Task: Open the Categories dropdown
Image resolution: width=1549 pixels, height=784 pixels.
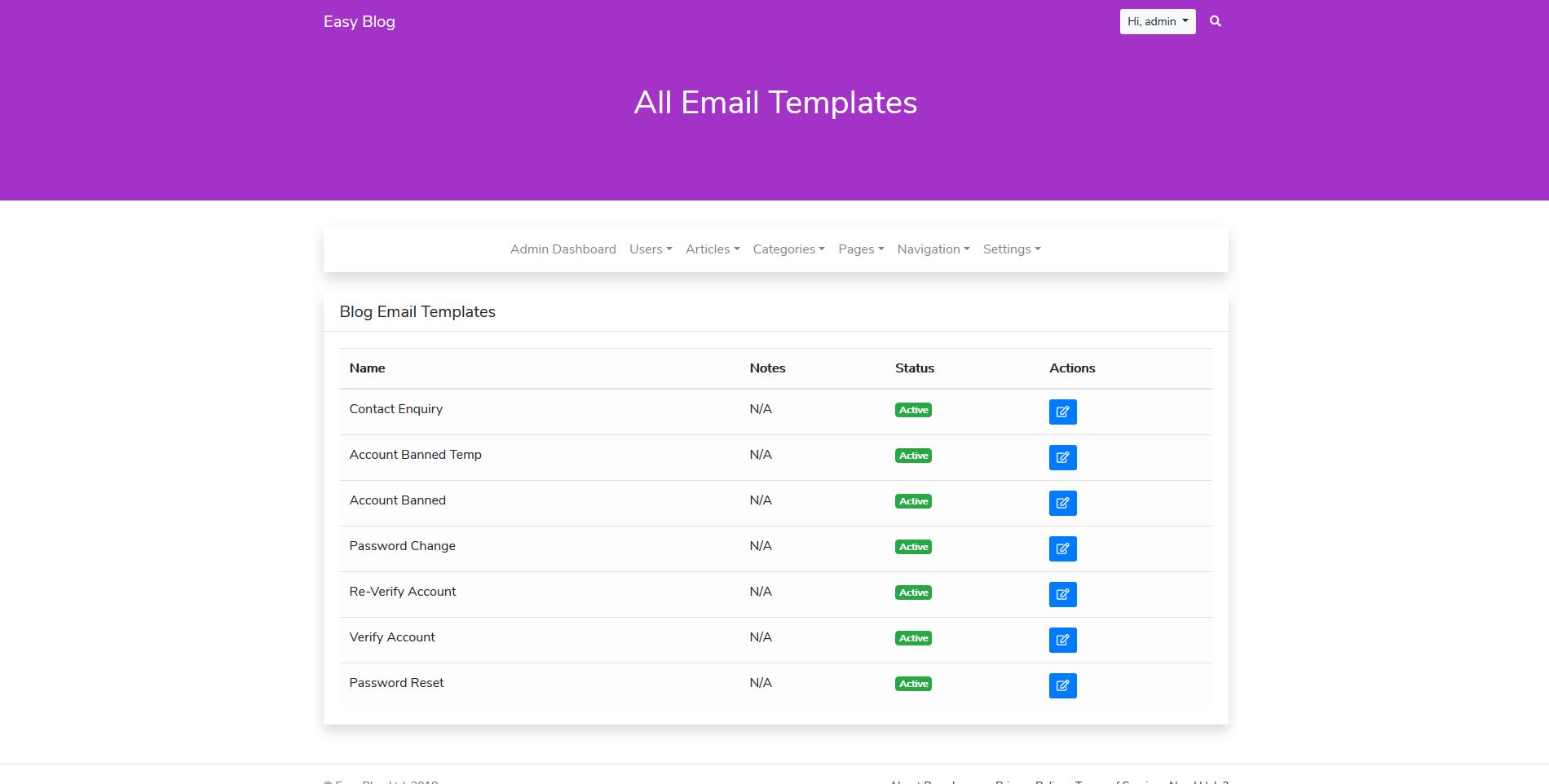Action: tap(788, 249)
